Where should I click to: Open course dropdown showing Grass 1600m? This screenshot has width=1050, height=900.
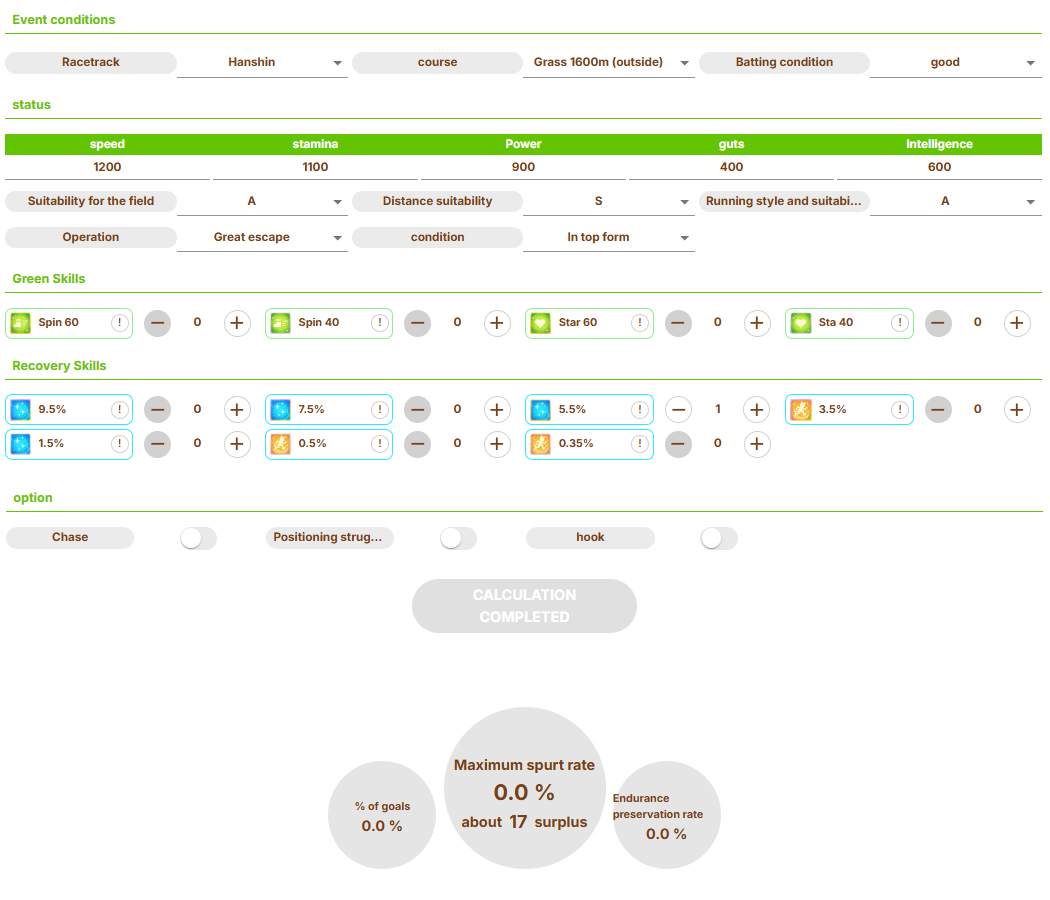(x=609, y=62)
